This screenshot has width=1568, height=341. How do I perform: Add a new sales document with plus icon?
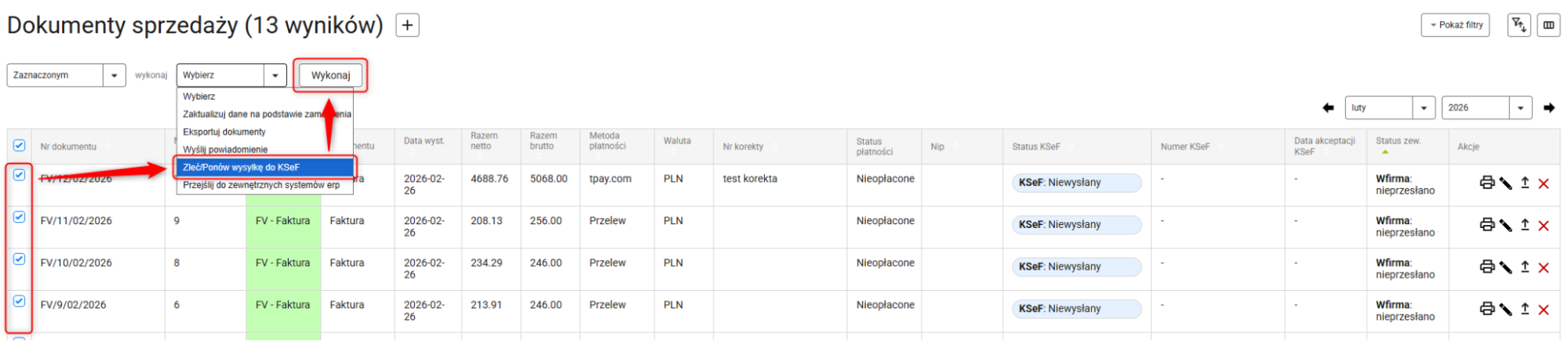point(407,25)
